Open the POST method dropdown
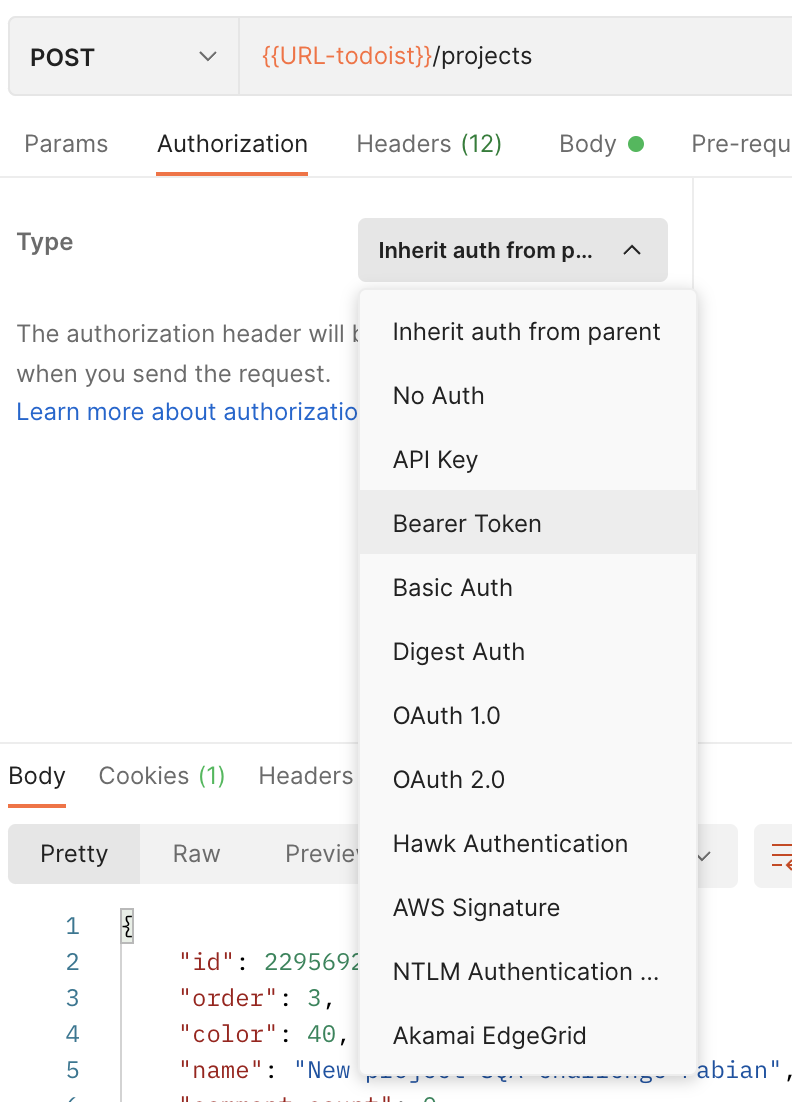This screenshot has height=1102, width=792. (122, 56)
